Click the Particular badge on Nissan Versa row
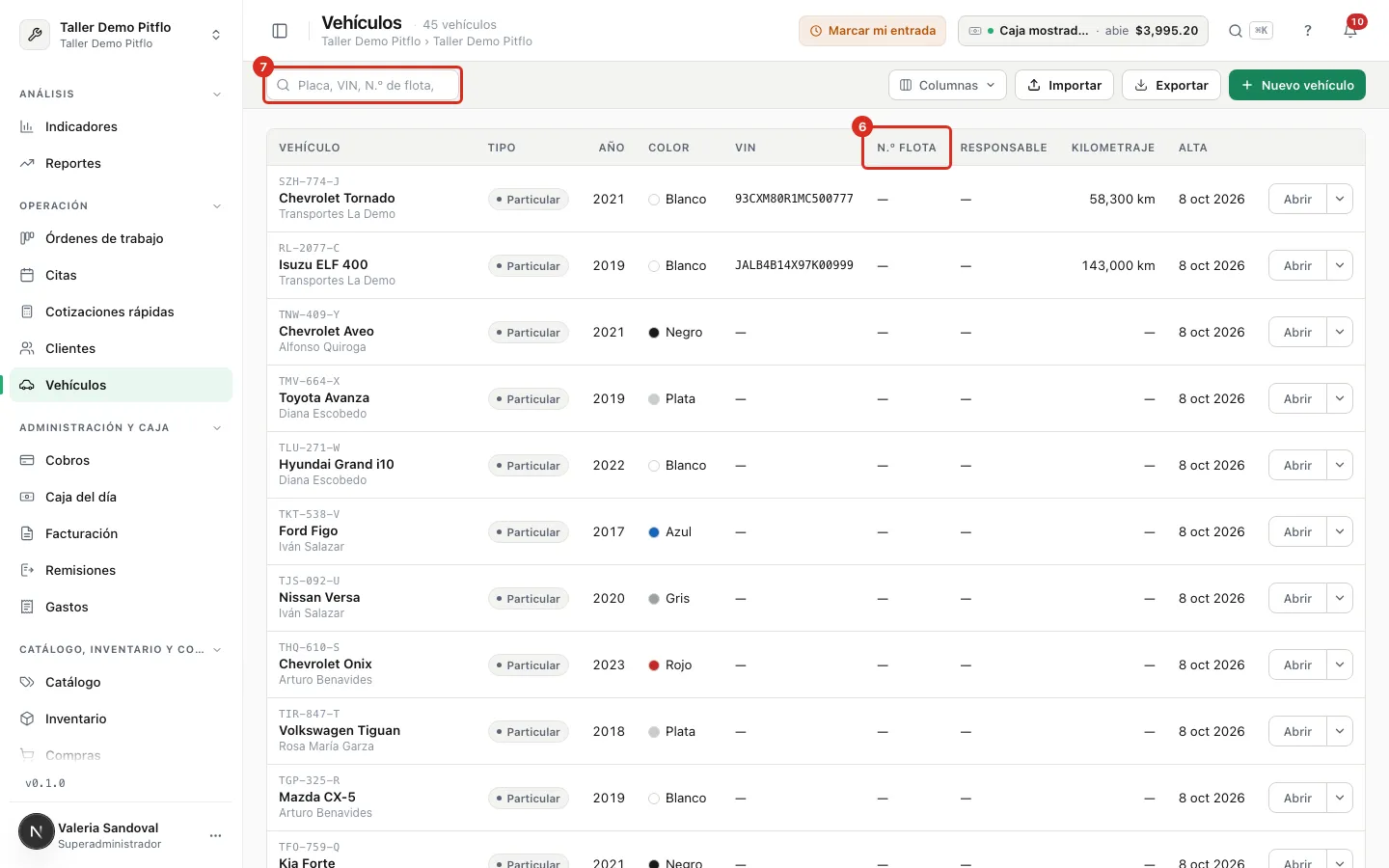1389x868 pixels. pos(529,599)
